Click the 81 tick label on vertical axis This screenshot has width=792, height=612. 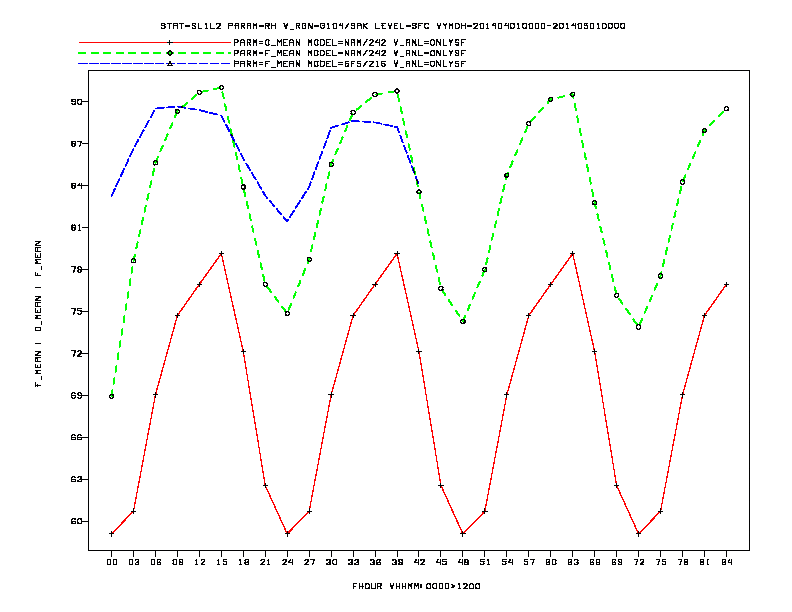point(76,227)
